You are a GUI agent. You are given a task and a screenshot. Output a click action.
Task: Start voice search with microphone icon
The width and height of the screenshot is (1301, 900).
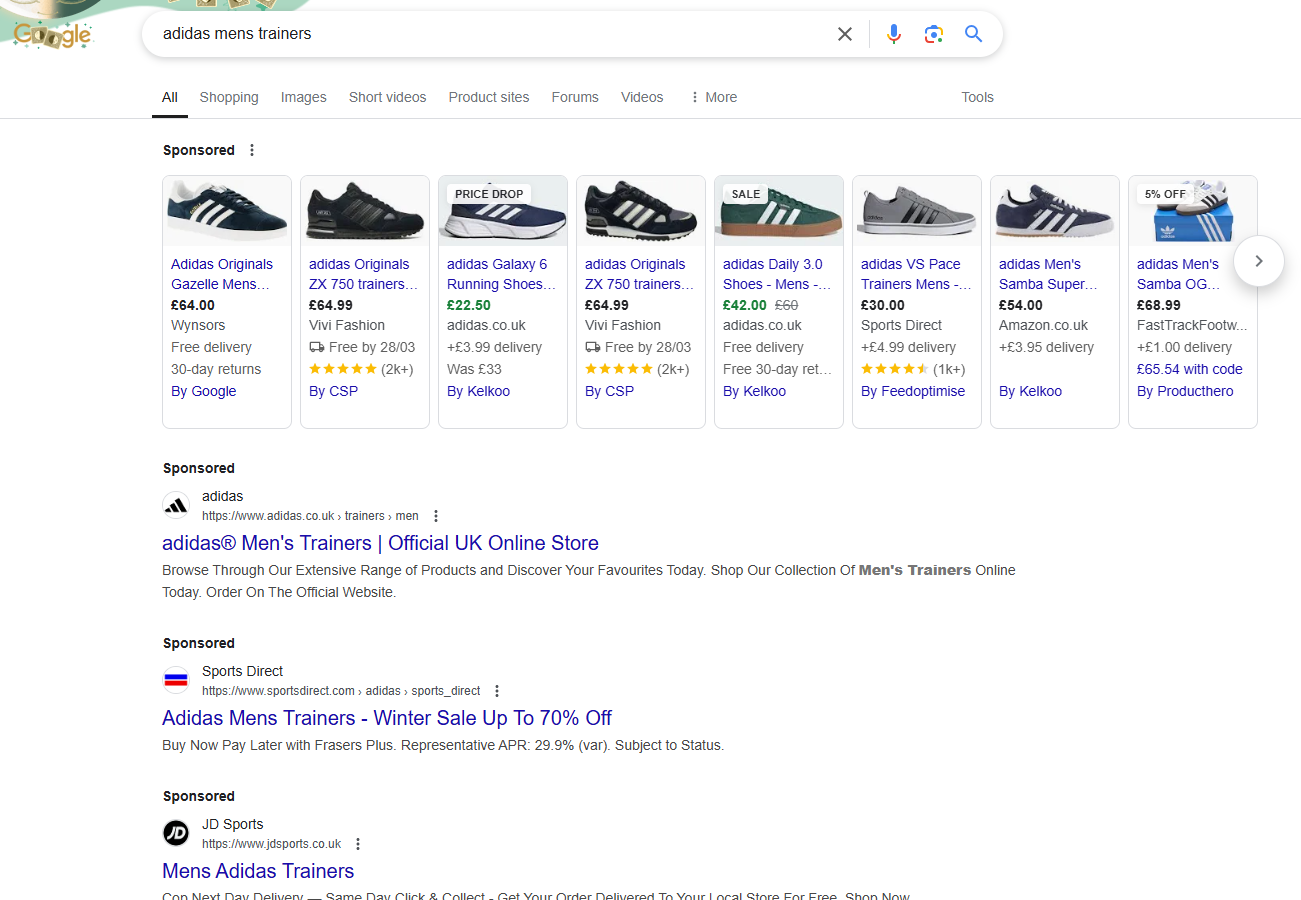(894, 34)
